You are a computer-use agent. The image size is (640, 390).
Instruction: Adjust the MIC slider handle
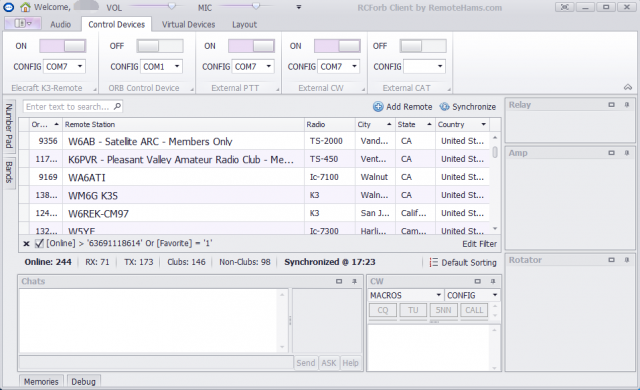[256, 6]
